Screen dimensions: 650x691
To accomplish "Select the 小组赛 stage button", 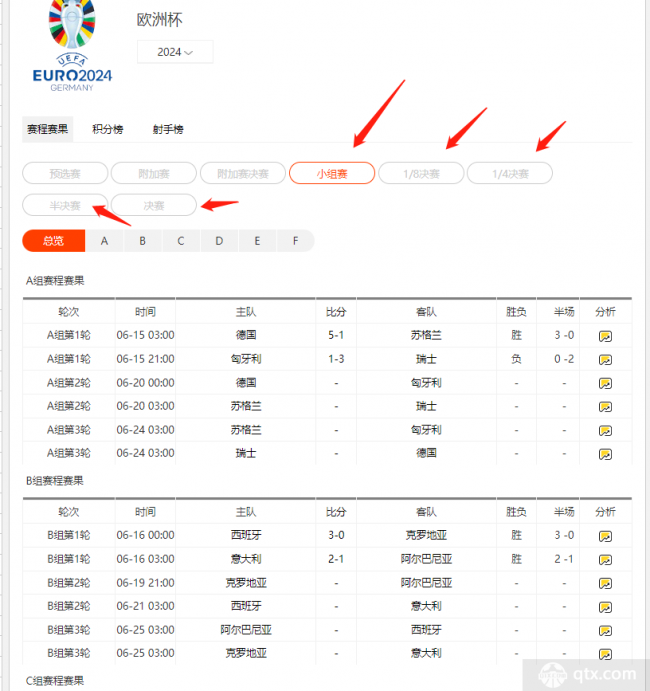I will pyautogui.click(x=332, y=173).
